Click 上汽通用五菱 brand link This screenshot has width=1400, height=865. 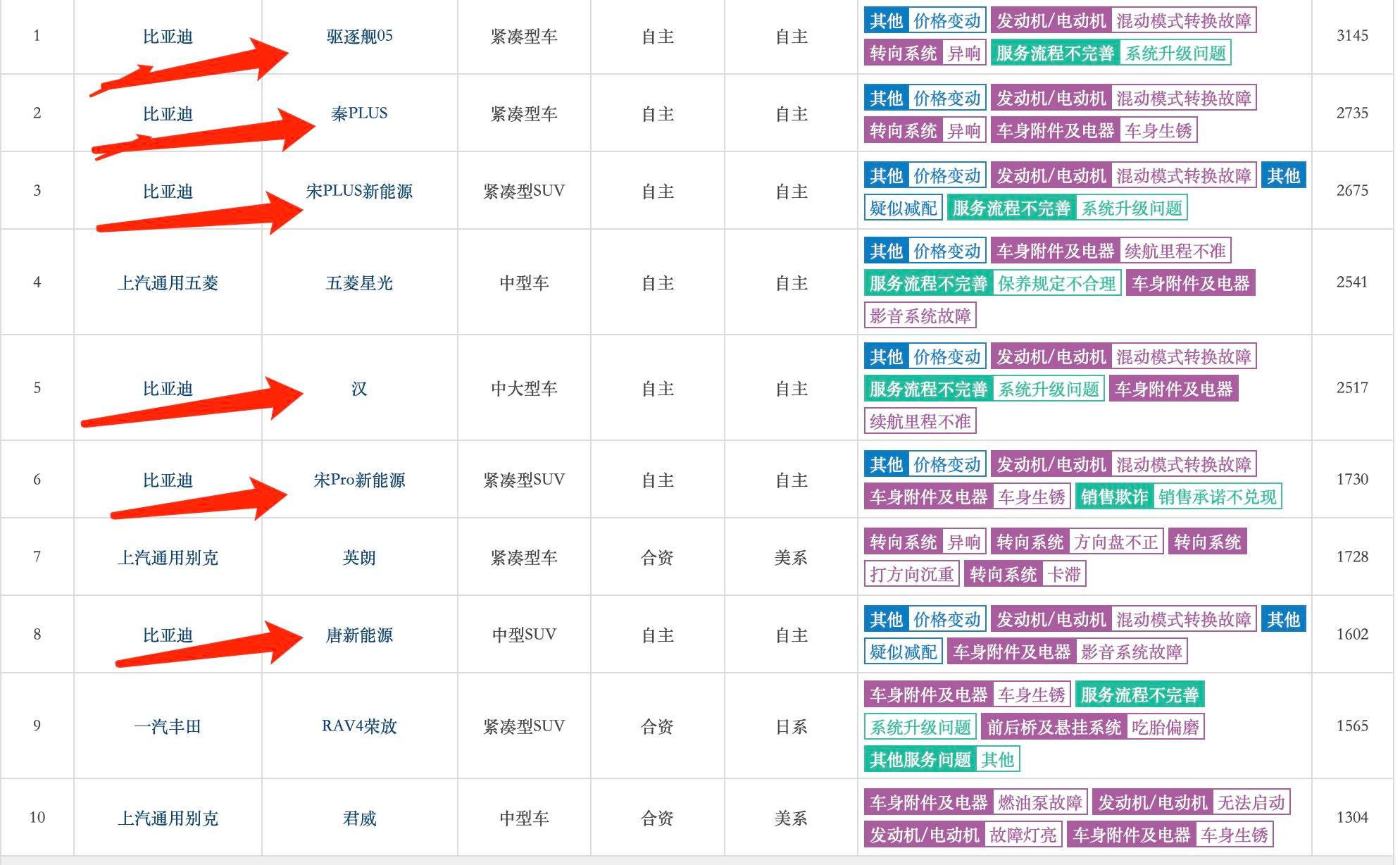[168, 282]
